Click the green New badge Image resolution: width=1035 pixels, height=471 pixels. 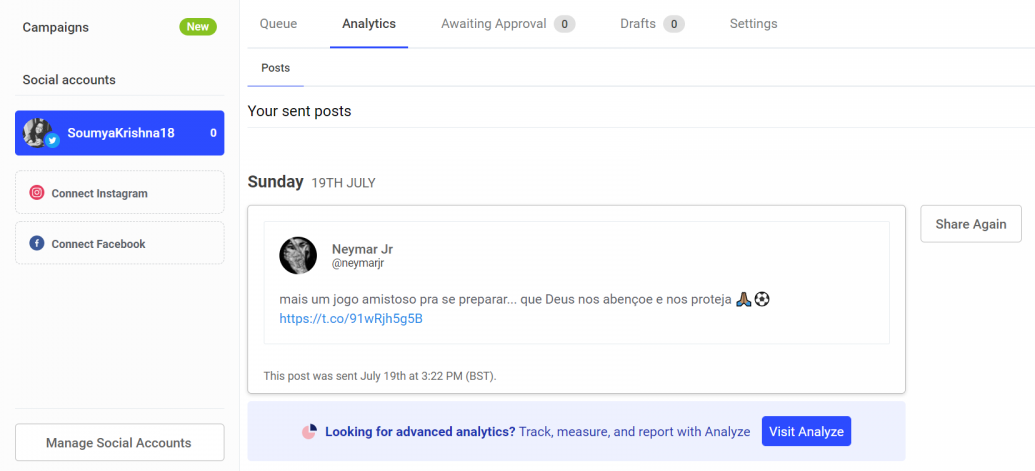(198, 27)
